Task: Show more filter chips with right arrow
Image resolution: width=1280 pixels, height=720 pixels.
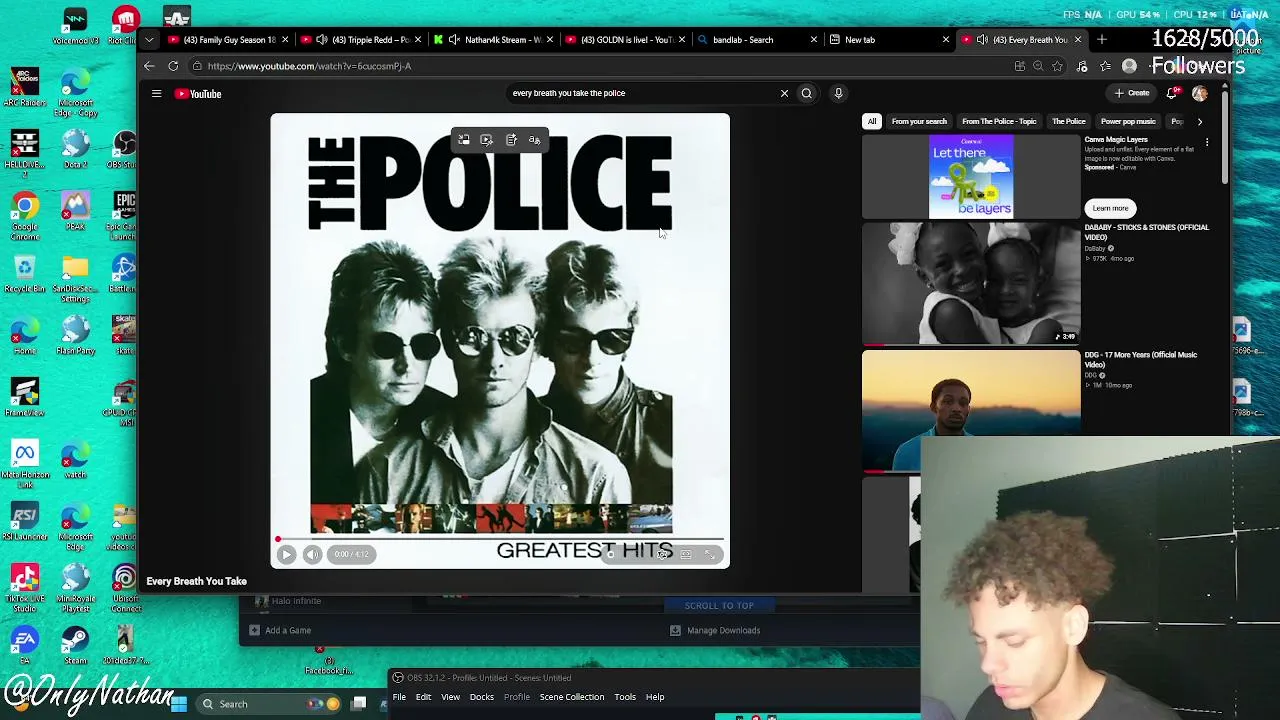Action: pos(1199,121)
